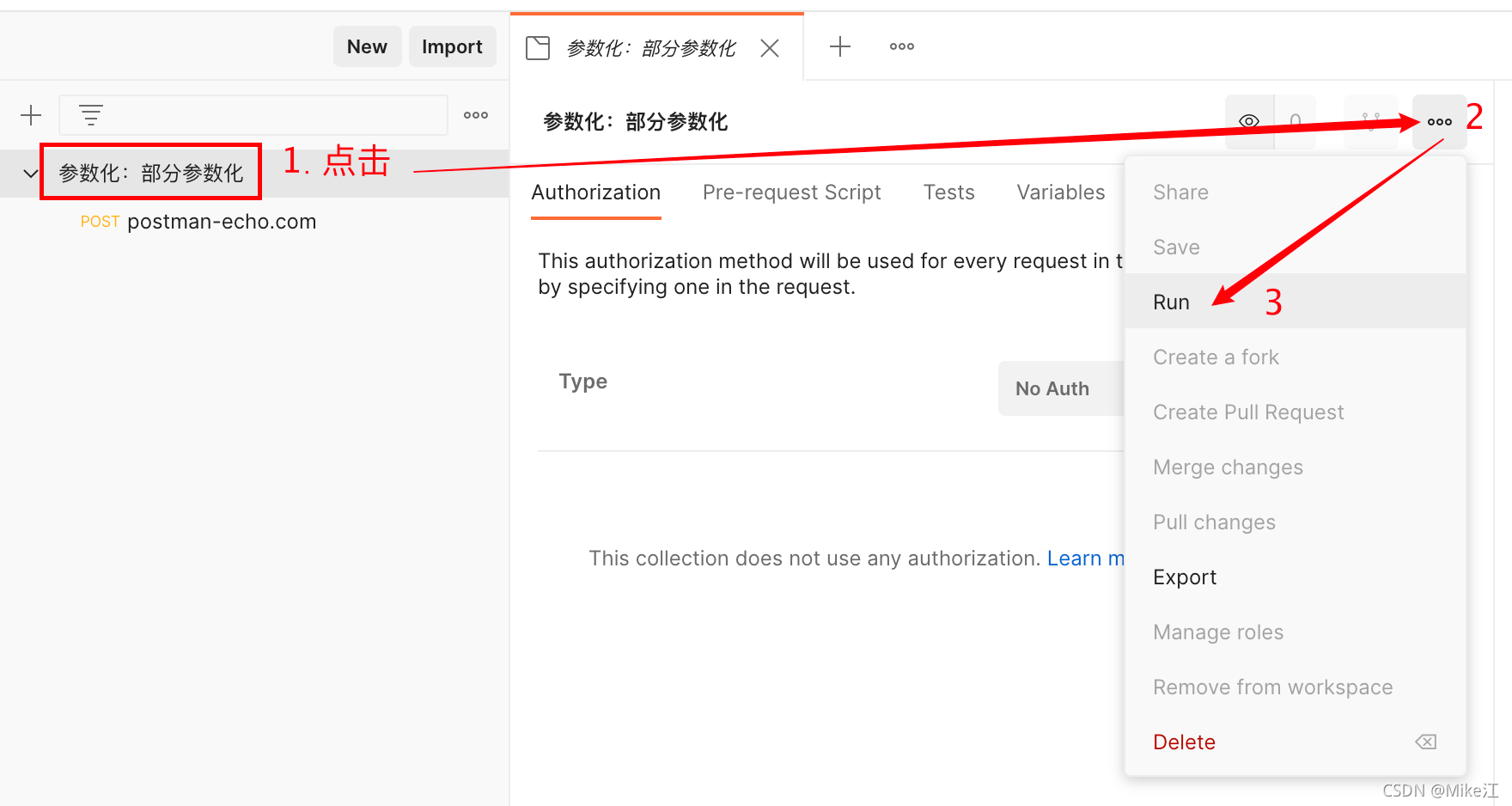Select the 参数化：部分参数化 collection in sidebar

(151, 174)
